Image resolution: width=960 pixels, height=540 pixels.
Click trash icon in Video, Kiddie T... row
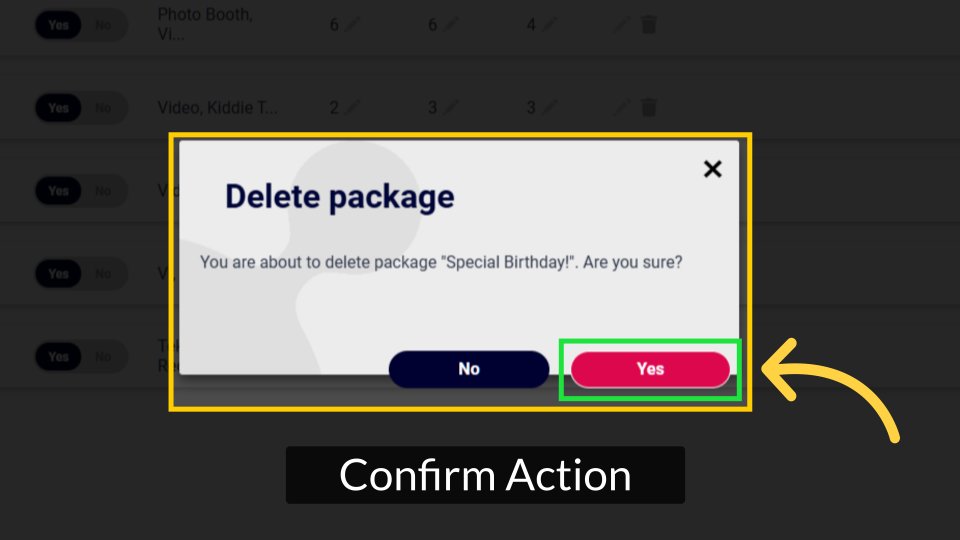[x=649, y=108]
